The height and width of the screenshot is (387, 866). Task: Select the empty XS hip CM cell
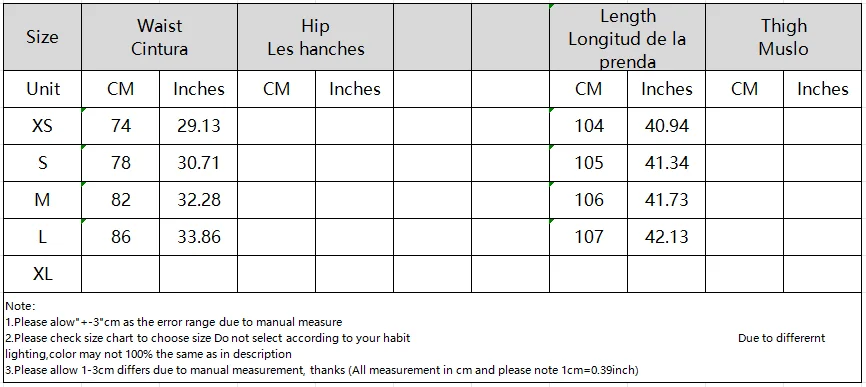[x=276, y=126]
